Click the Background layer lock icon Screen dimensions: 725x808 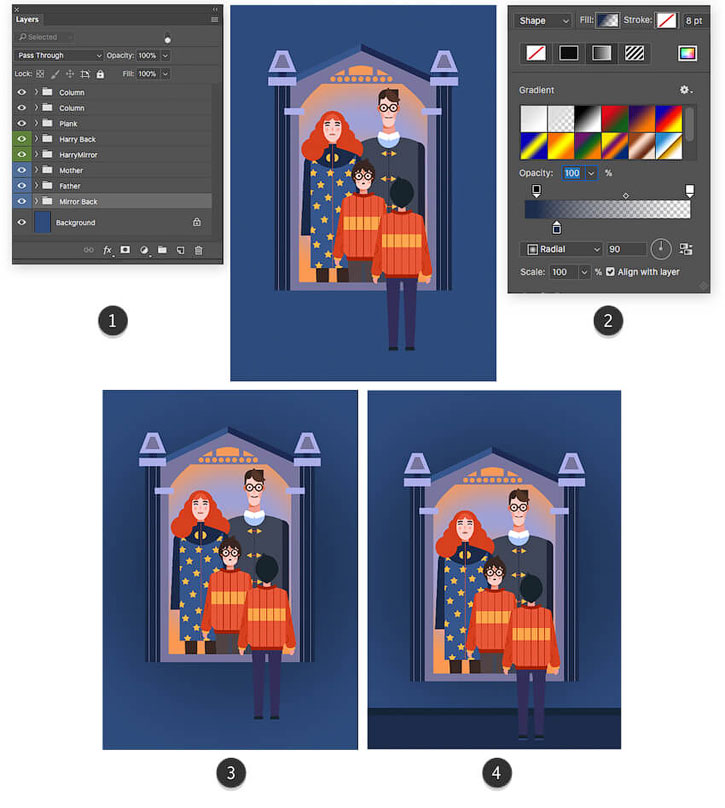pos(197,222)
